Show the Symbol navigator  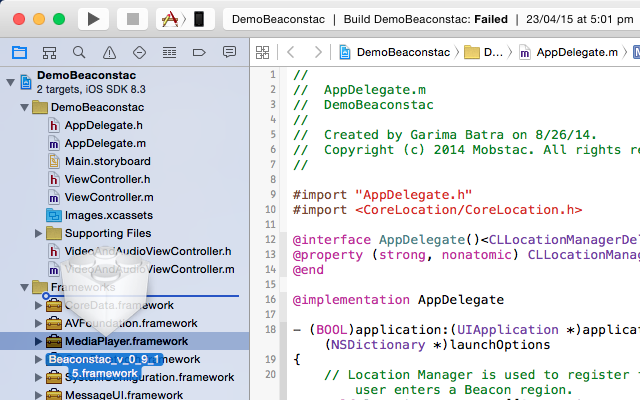pos(49,52)
